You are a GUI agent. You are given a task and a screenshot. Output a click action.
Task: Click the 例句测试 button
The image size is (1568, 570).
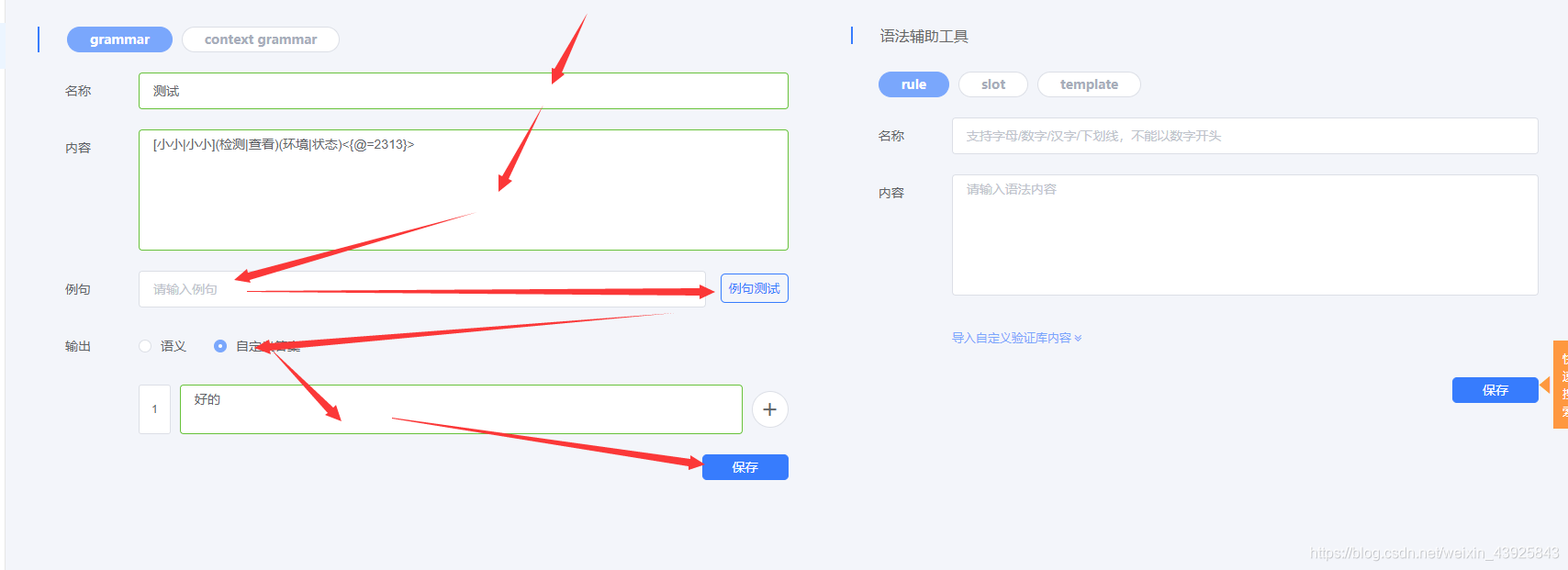[x=755, y=288]
